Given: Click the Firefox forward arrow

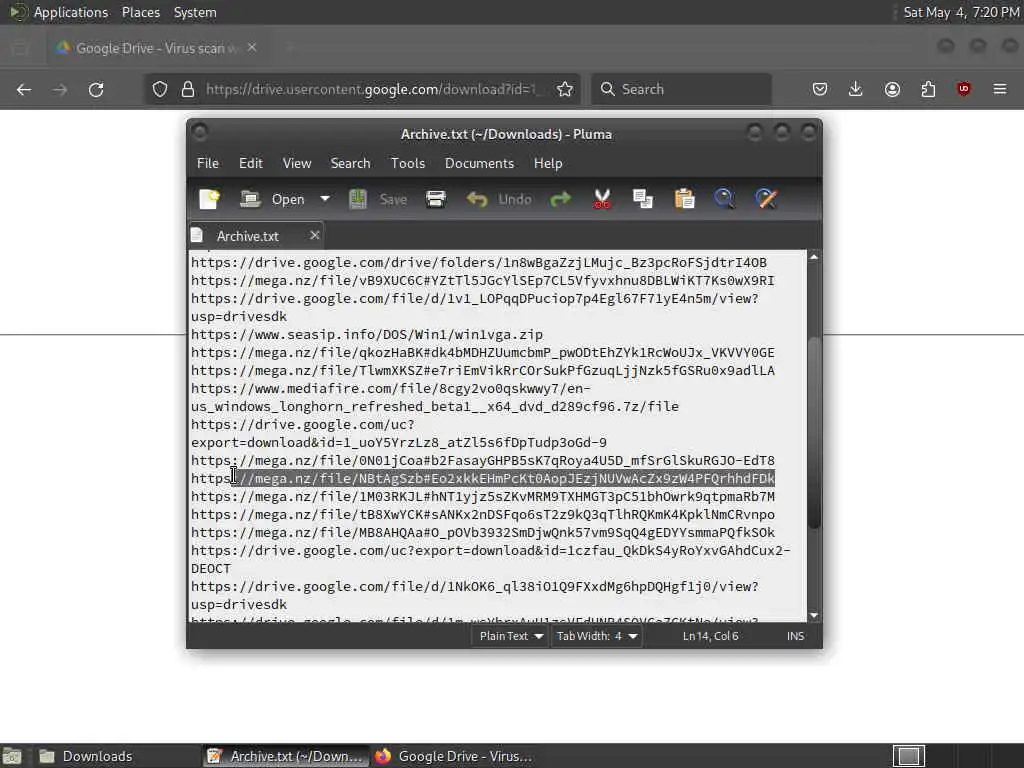Looking at the screenshot, I should 60,89.
